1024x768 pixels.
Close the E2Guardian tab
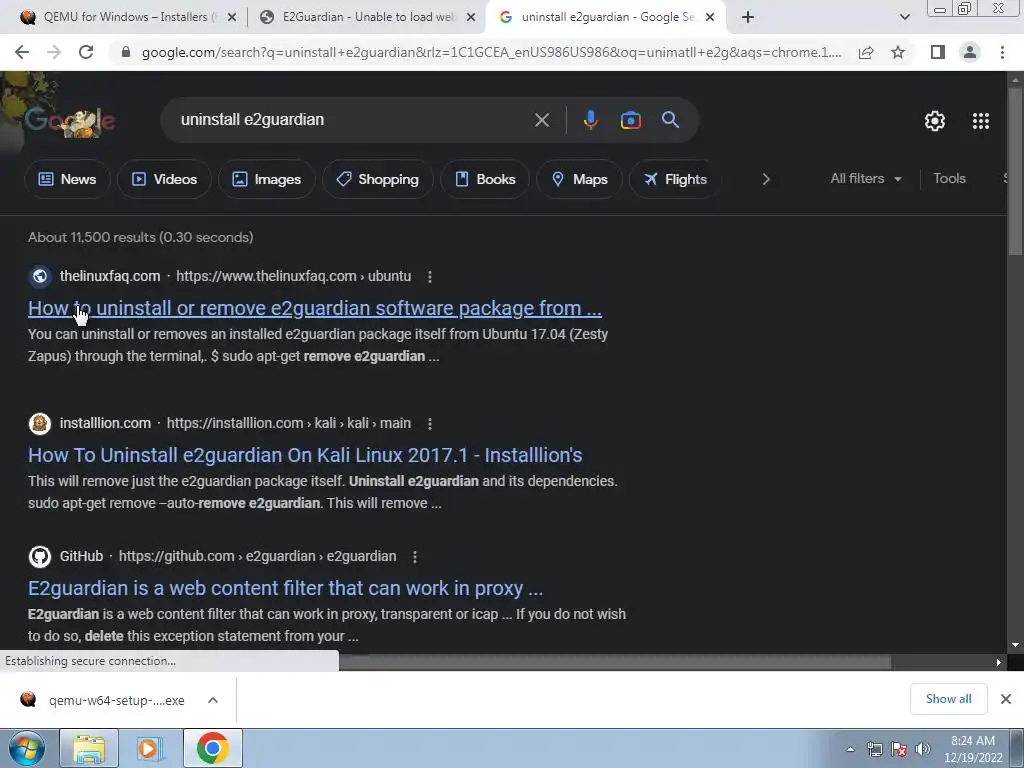[470, 18]
